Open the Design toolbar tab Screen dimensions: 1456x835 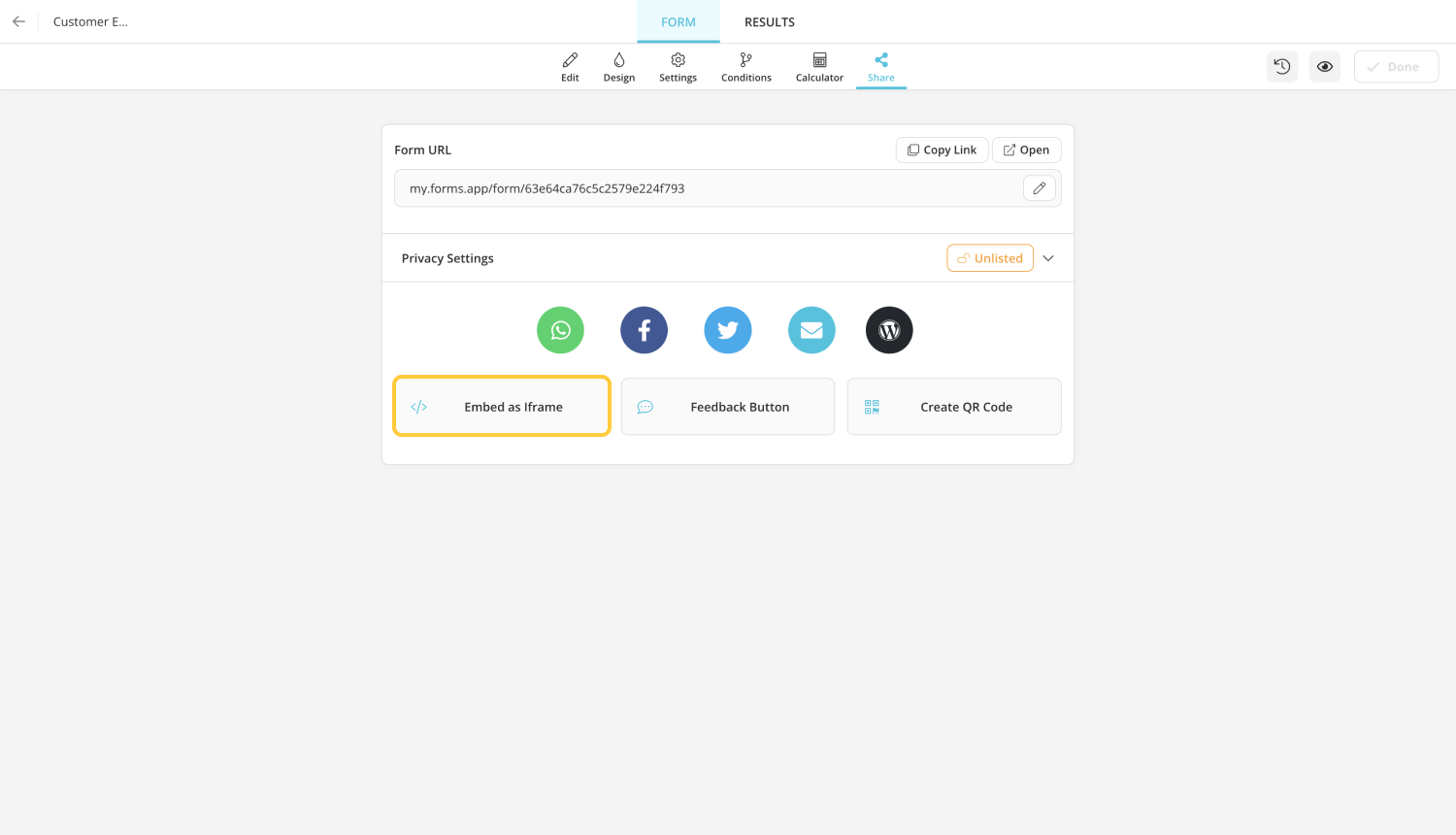click(618, 67)
